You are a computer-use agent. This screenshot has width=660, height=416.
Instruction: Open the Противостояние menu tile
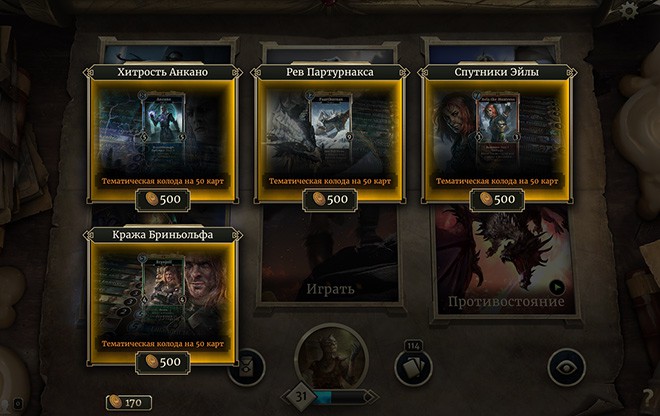[506, 261]
